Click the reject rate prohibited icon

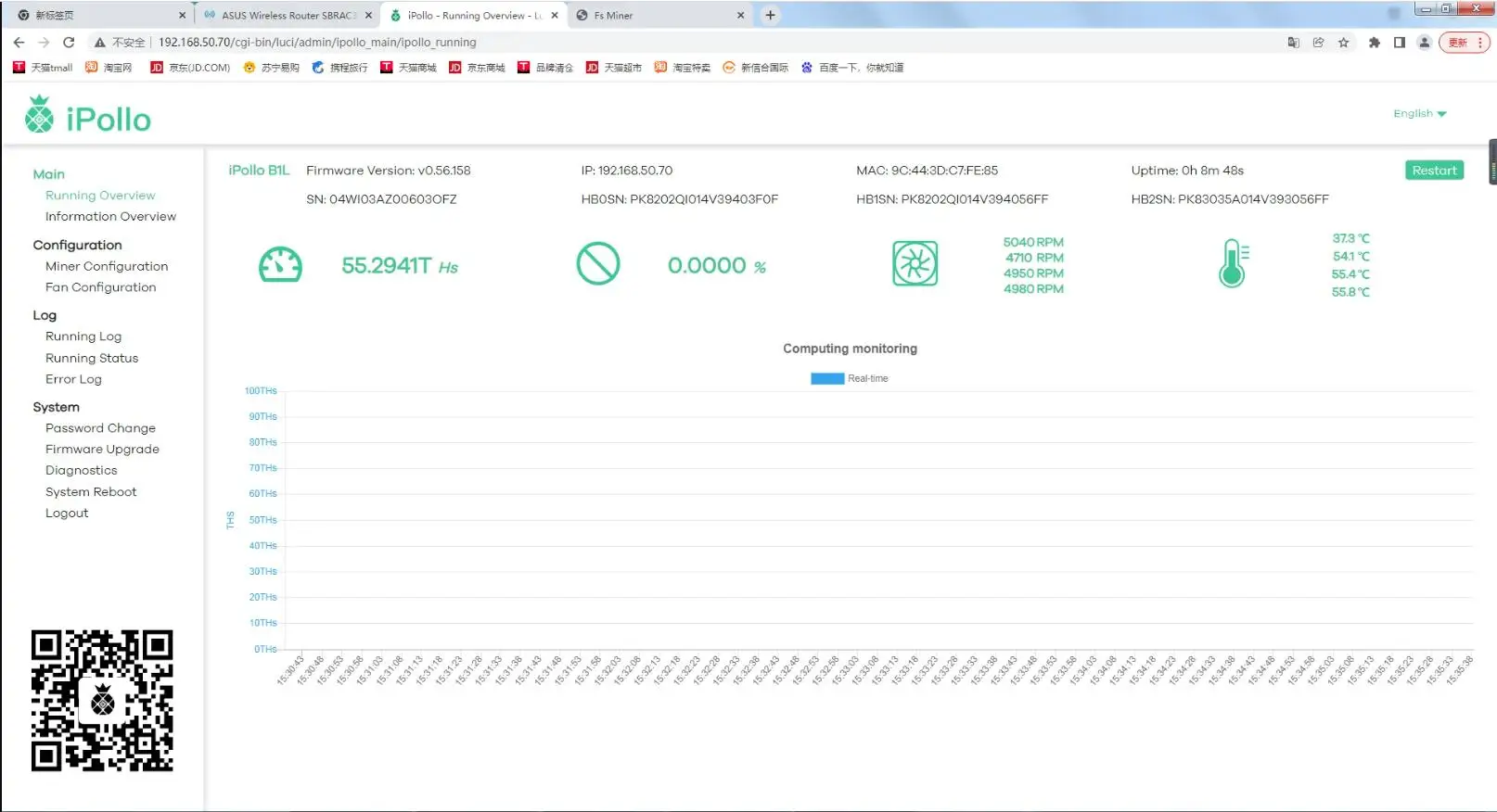click(x=598, y=264)
